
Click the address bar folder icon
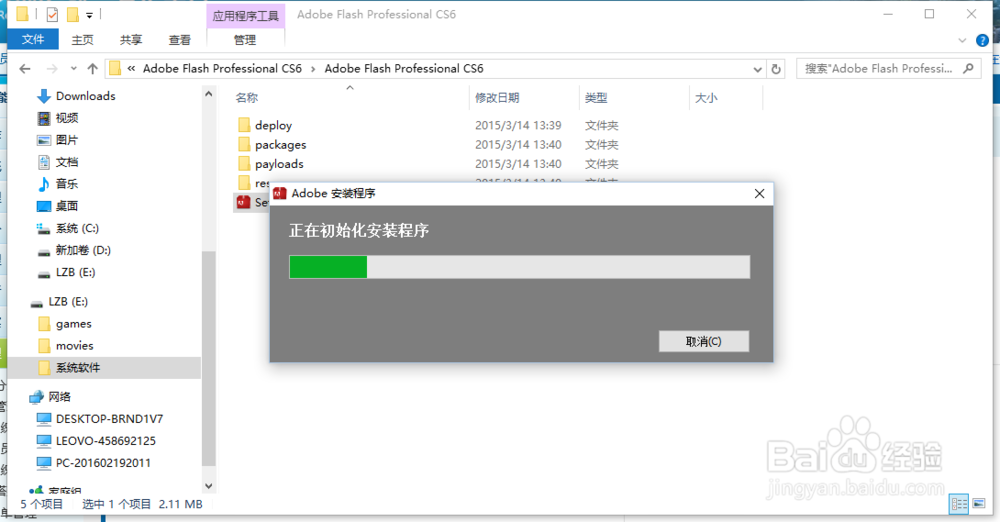click(x=115, y=68)
